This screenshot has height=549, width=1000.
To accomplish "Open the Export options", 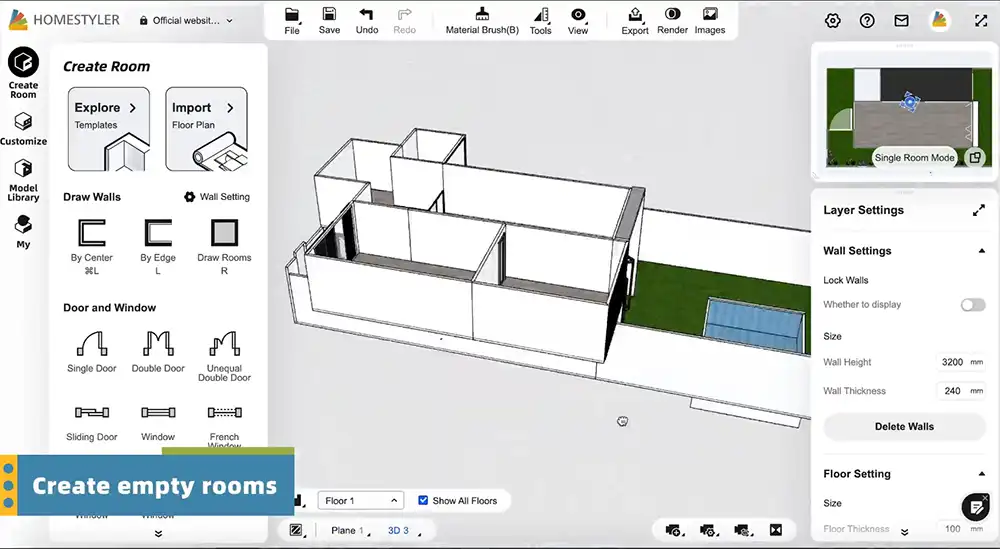I will (x=635, y=21).
